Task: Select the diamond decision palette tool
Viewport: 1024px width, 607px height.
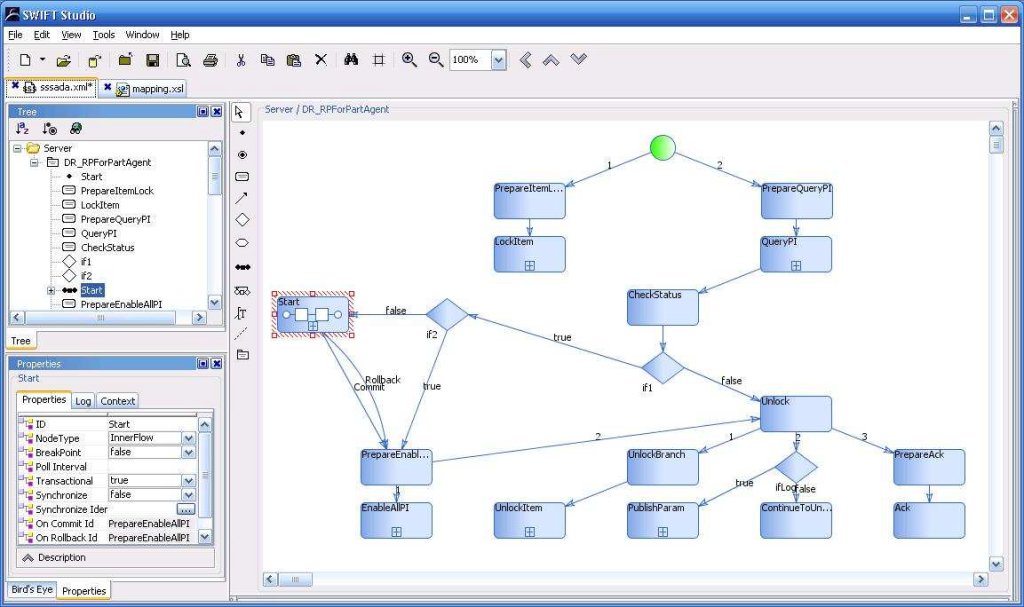Action: click(242, 220)
